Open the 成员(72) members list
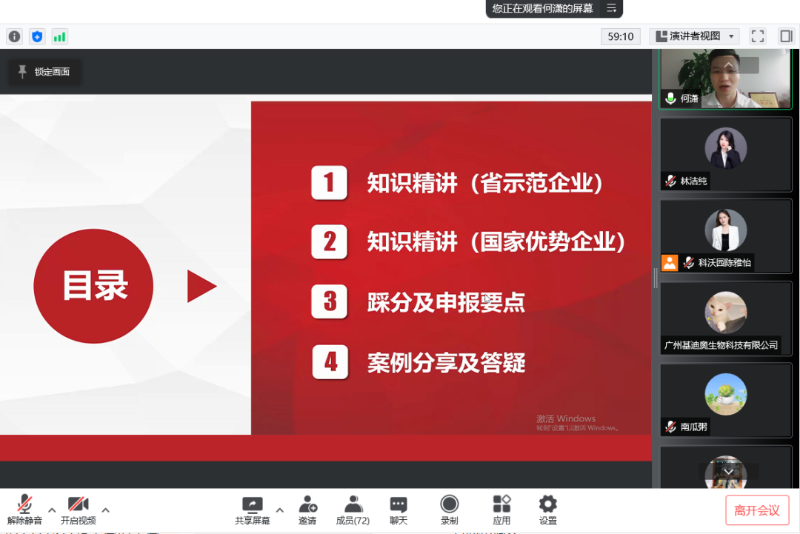This screenshot has width=800, height=534. [352, 506]
